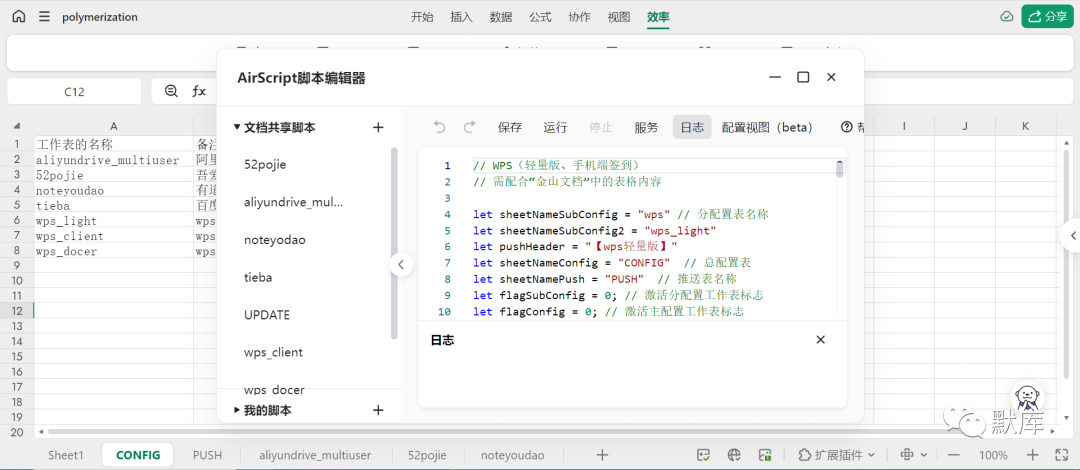
Task: Select the noteyodao script
Action: [275, 240]
